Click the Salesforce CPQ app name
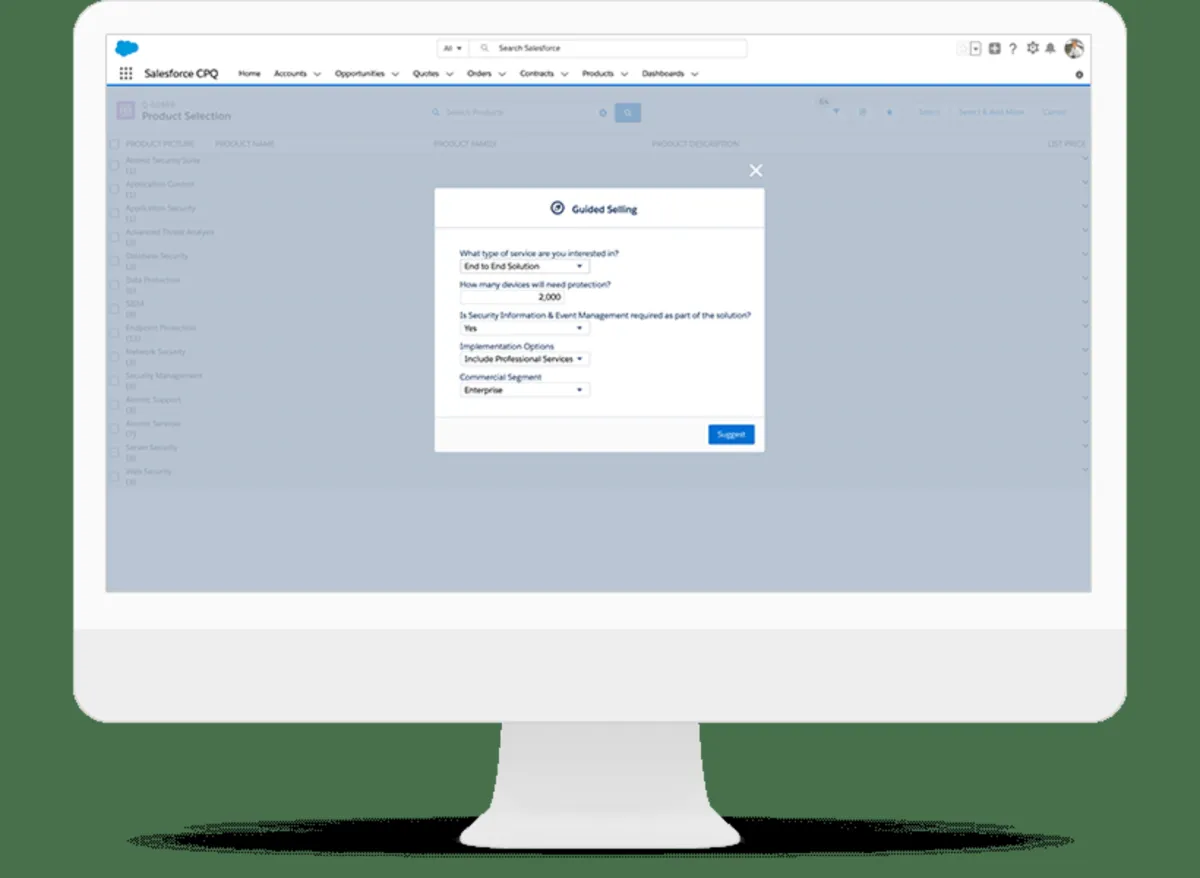The height and width of the screenshot is (878, 1200). (181, 74)
